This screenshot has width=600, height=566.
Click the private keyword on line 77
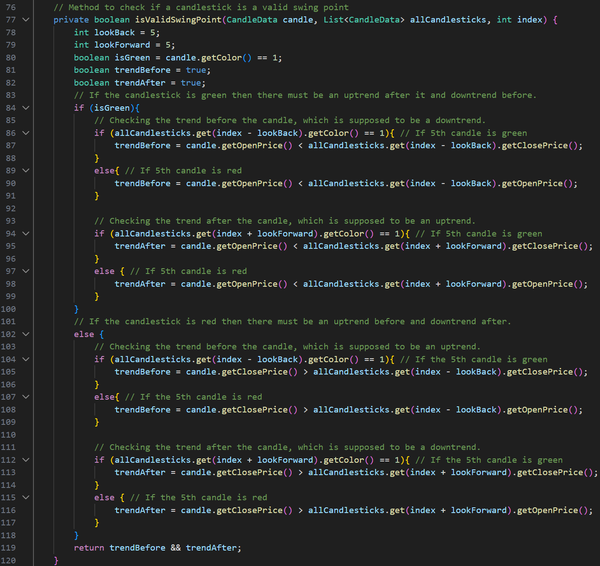coord(73,19)
